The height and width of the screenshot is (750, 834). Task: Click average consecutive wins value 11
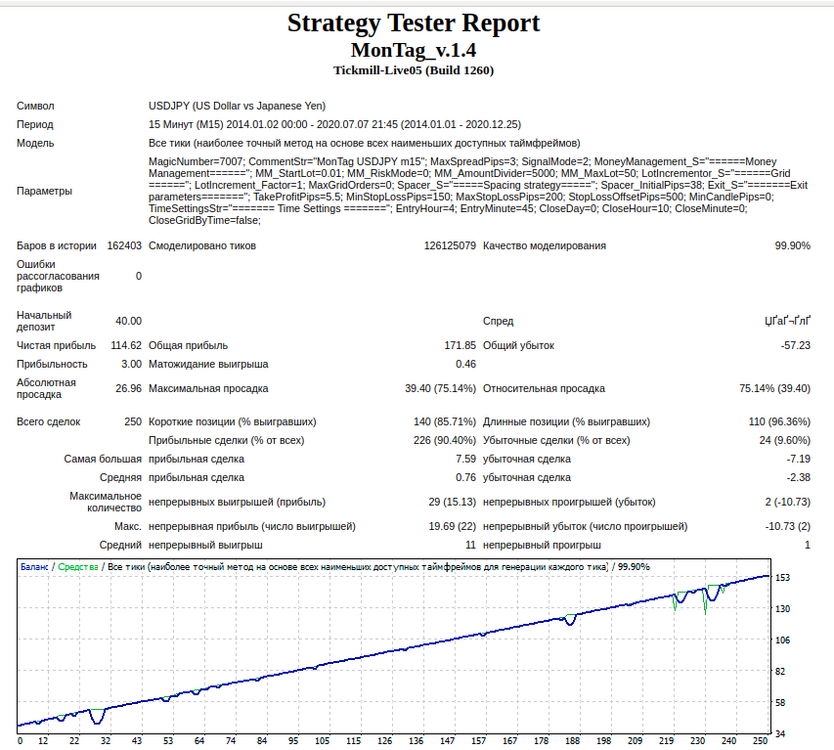470,545
